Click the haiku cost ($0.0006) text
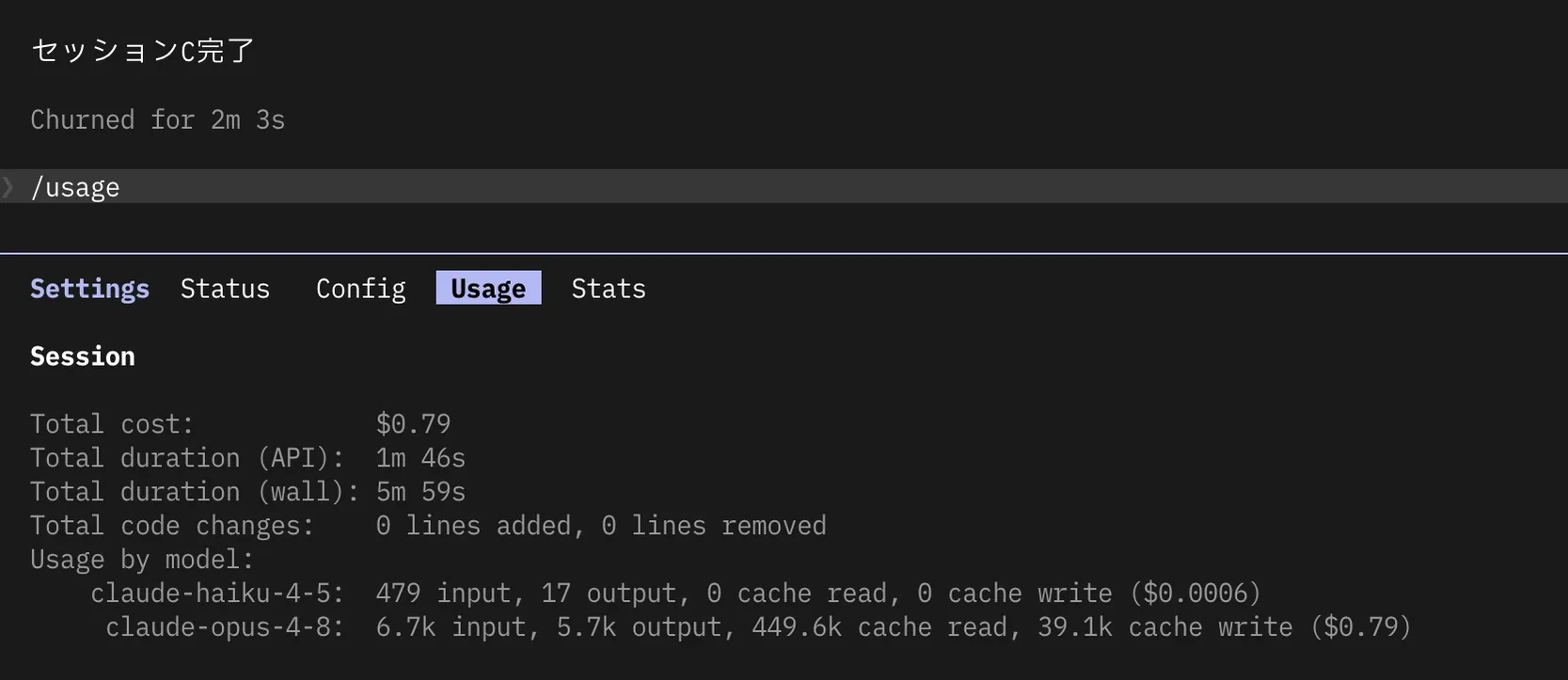Viewport: 1568px width, 680px height. coord(1195,593)
